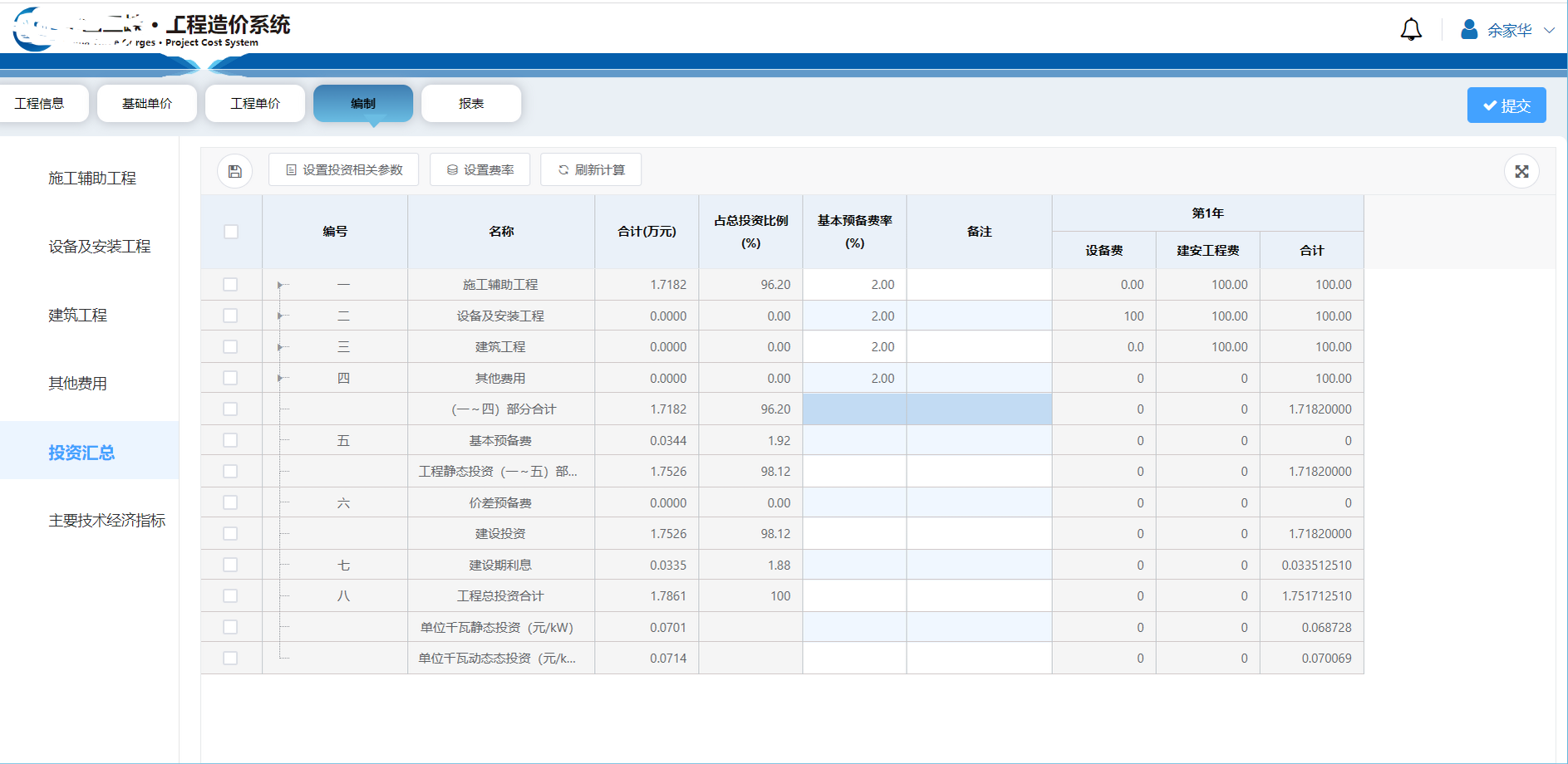Open 主要技术经济指标 in sidebar
The width and height of the screenshot is (1568, 764).
(107, 521)
